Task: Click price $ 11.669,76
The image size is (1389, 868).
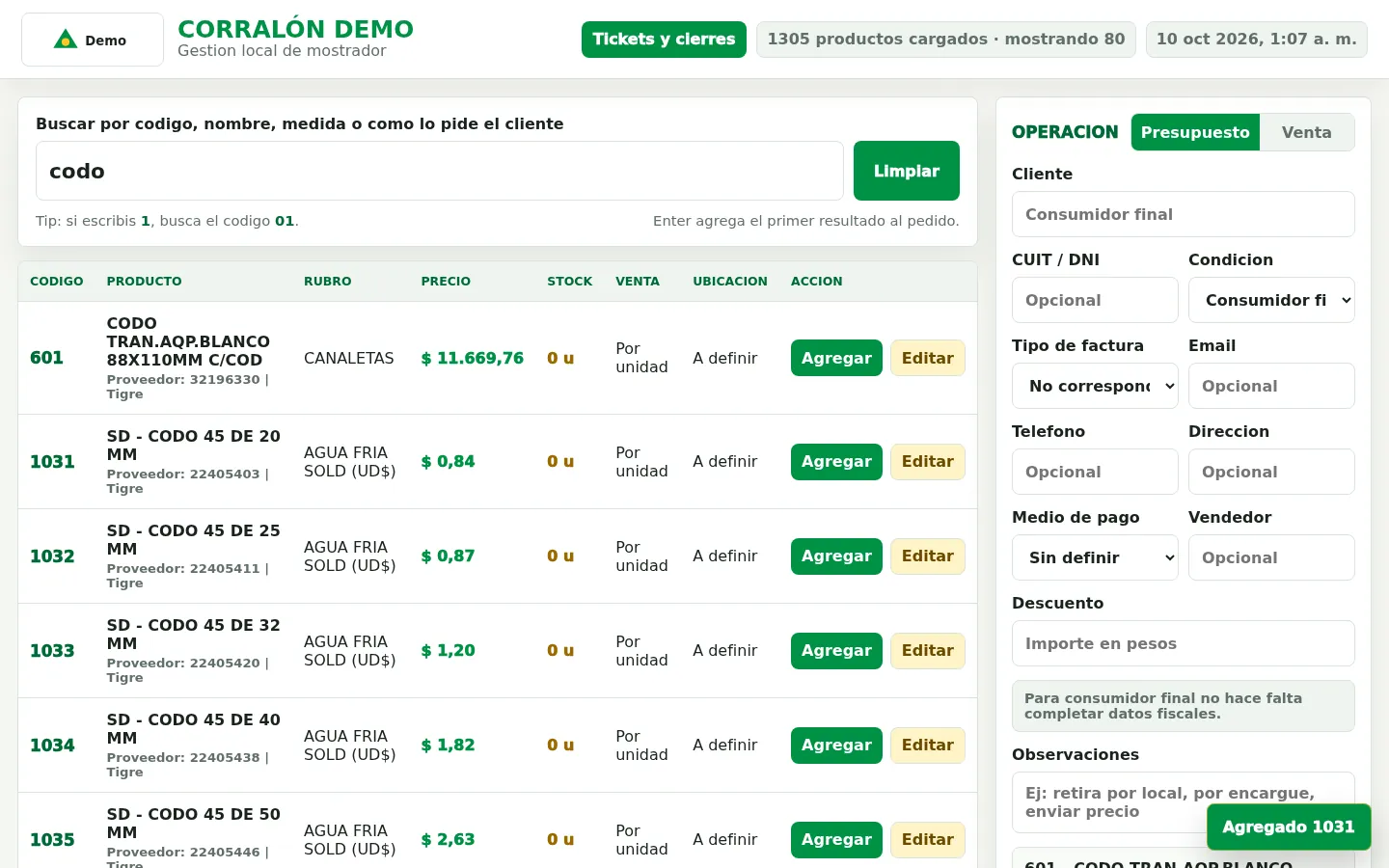Action: click(473, 358)
